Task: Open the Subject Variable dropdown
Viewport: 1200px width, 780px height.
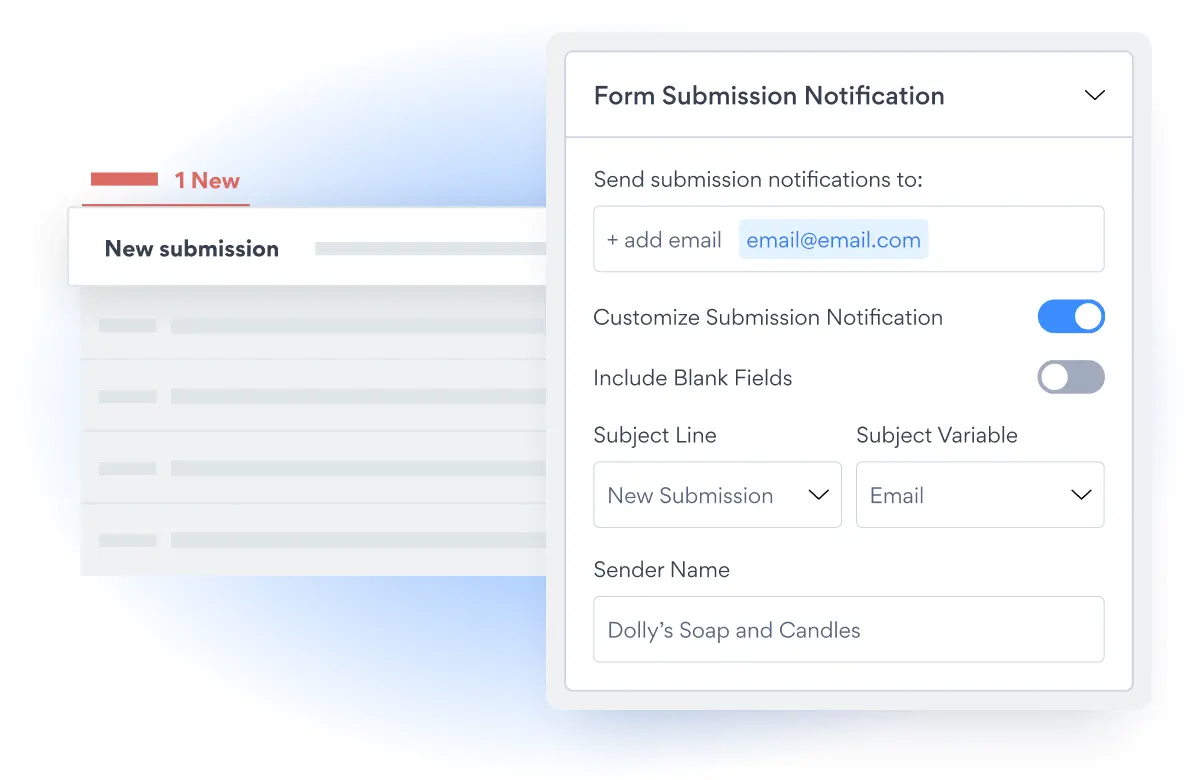Action: point(979,495)
